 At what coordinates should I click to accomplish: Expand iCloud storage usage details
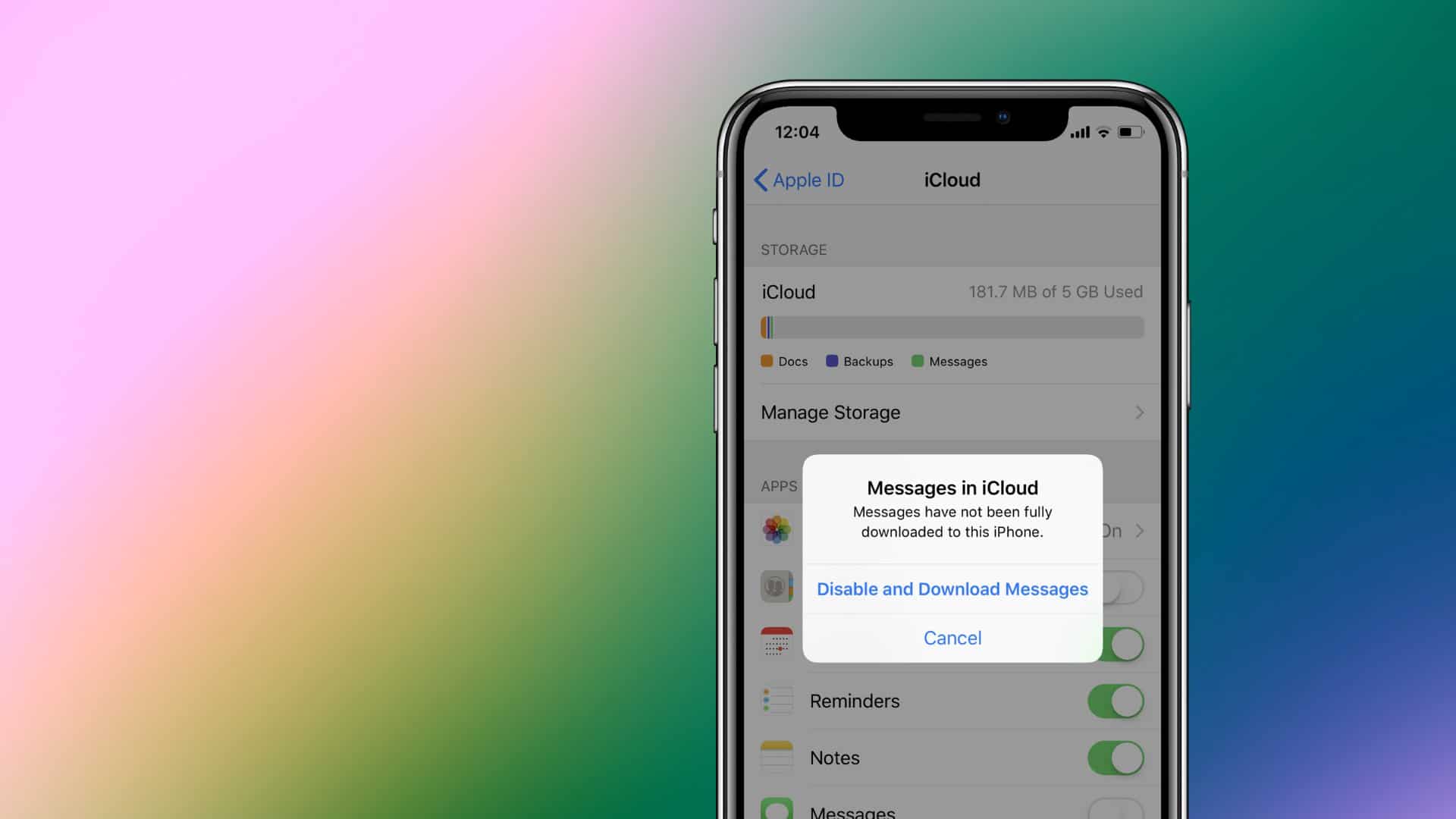pyautogui.click(x=950, y=411)
